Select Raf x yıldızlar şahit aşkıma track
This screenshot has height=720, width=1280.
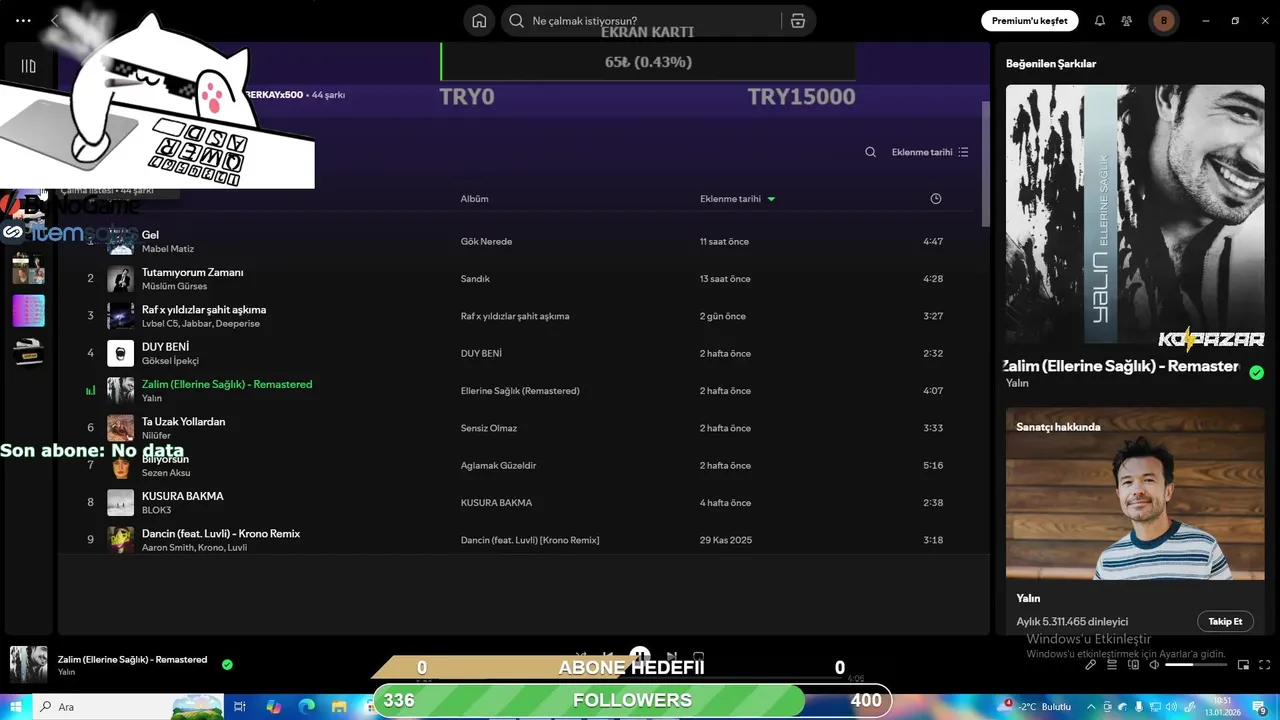pyautogui.click(x=204, y=309)
